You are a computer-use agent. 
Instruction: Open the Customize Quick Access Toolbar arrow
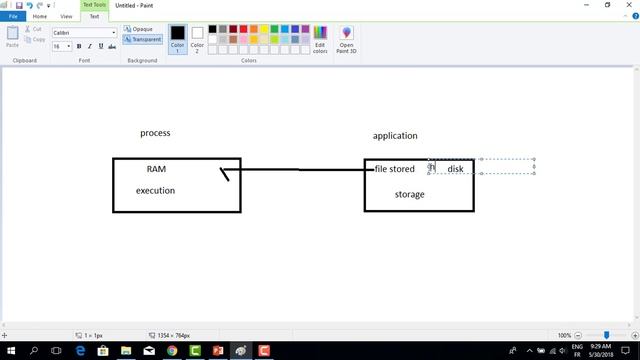pyautogui.click(x=49, y=6)
